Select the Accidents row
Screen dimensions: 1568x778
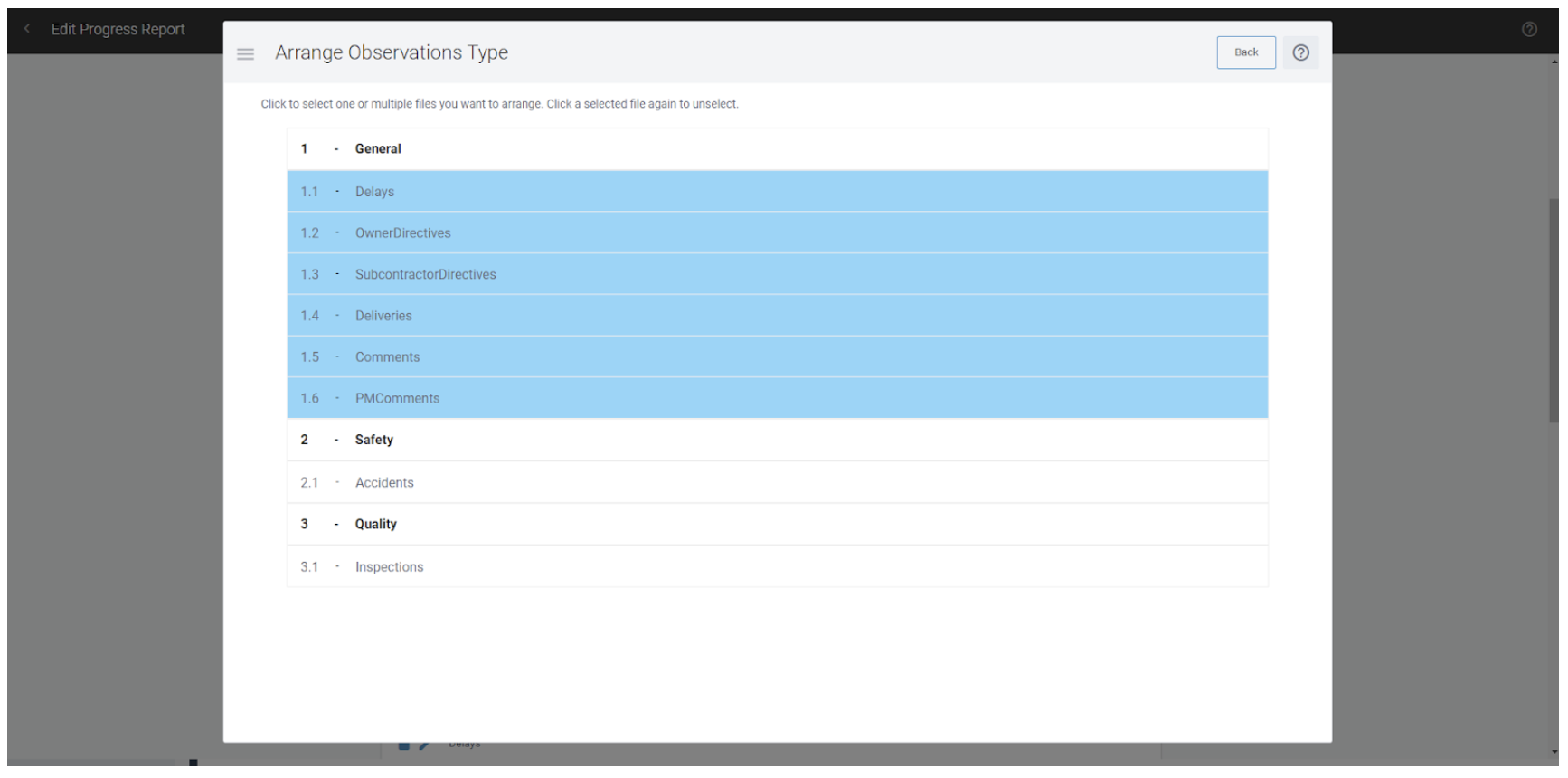pos(777,483)
